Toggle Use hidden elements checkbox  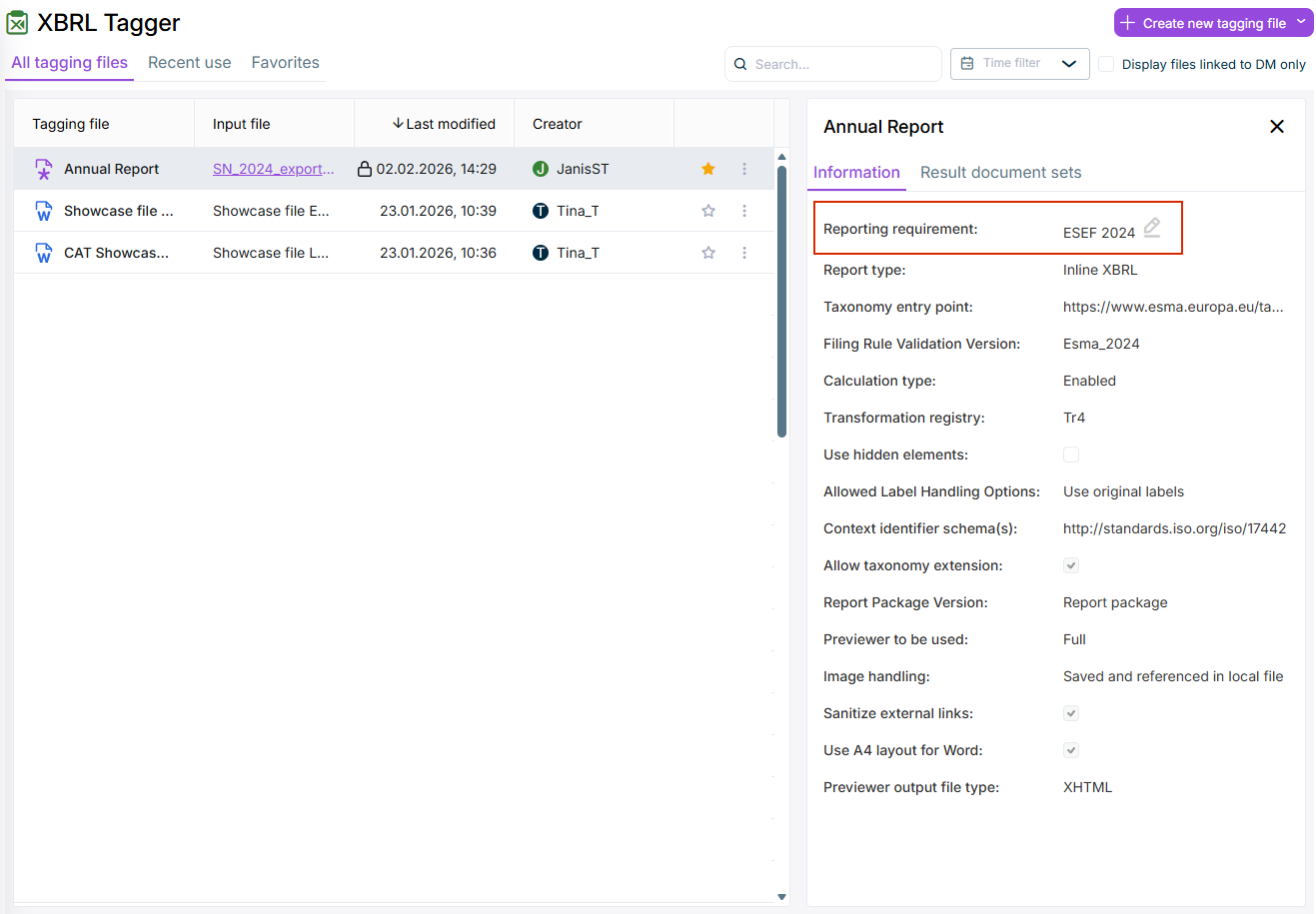[1071, 455]
